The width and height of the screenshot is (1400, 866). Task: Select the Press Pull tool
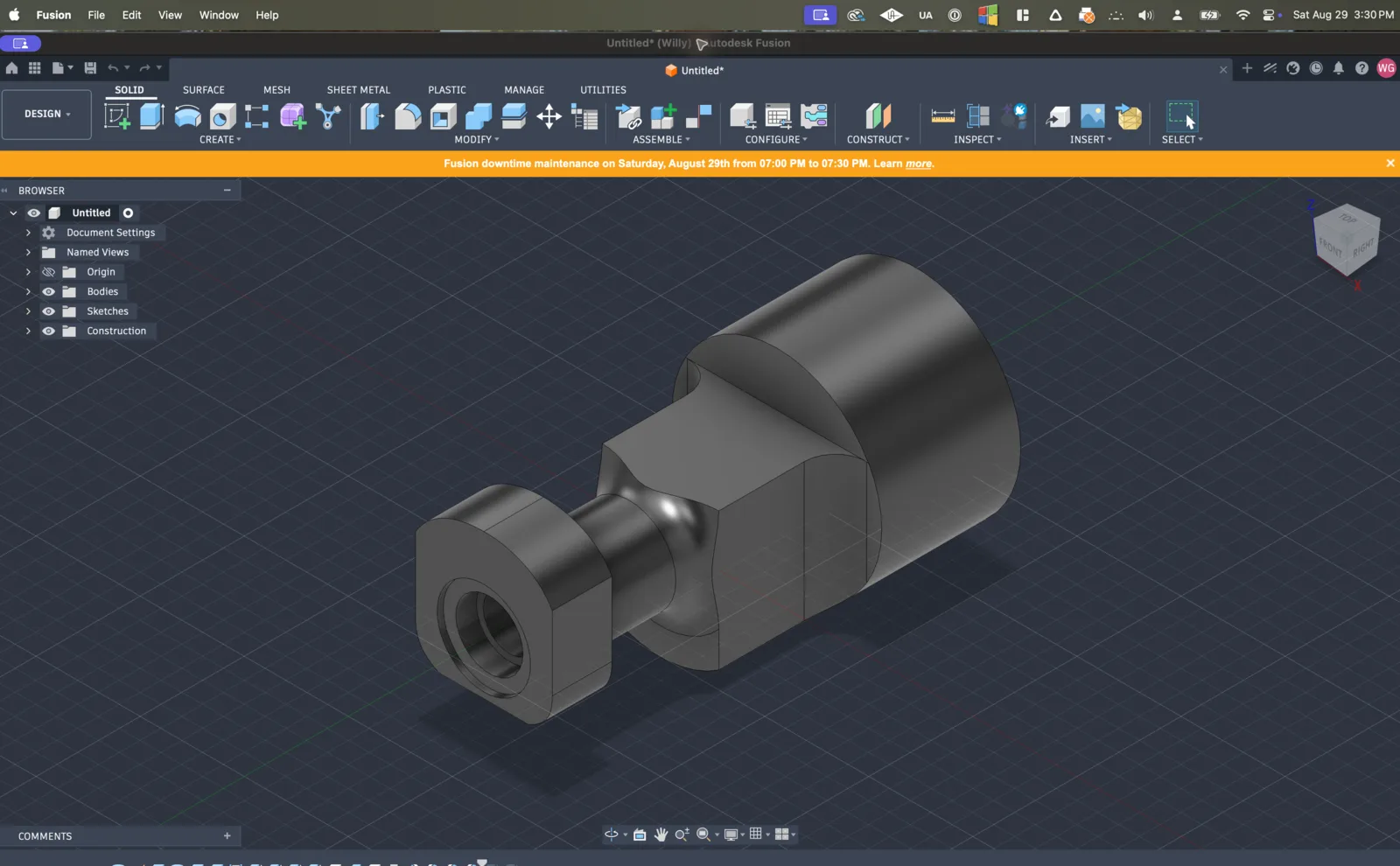pyautogui.click(x=372, y=115)
